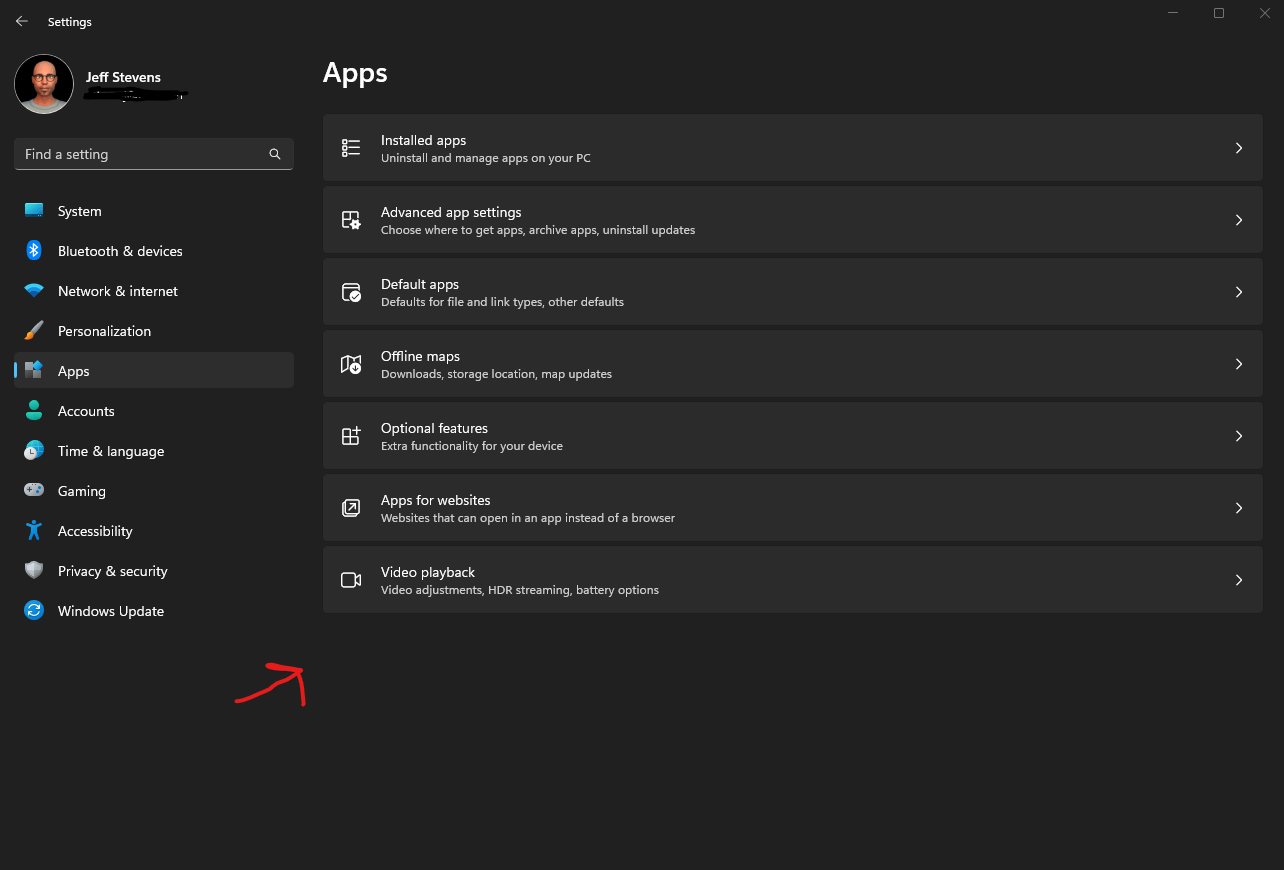Minimize the Settings window
Viewport: 1284px width, 870px height.
click(1175, 13)
